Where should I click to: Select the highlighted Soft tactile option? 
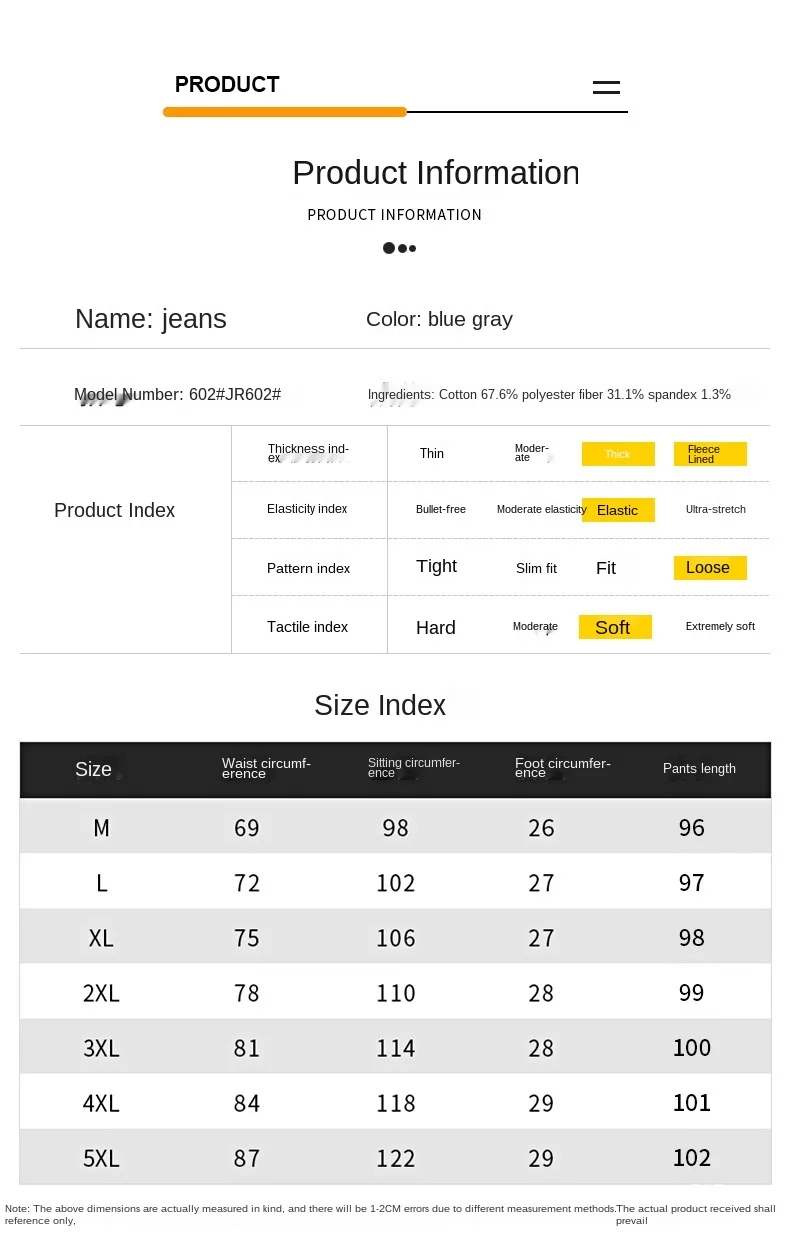pos(615,627)
